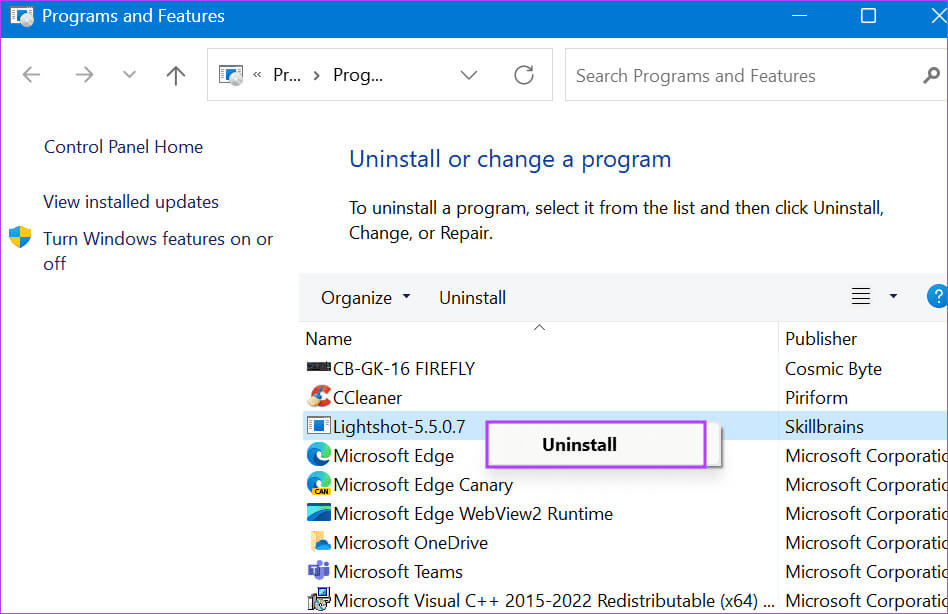This screenshot has height=614, width=948.
Task: Open Turn Windows features on or off
Action: 158,251
